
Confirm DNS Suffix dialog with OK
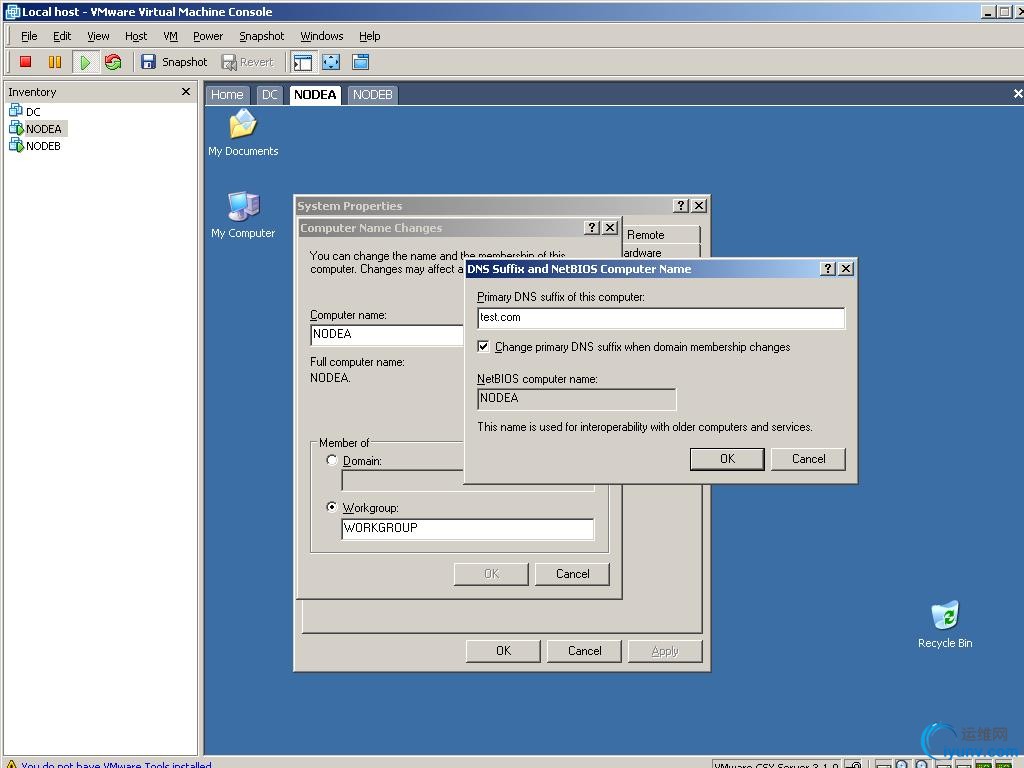(727, 459)
